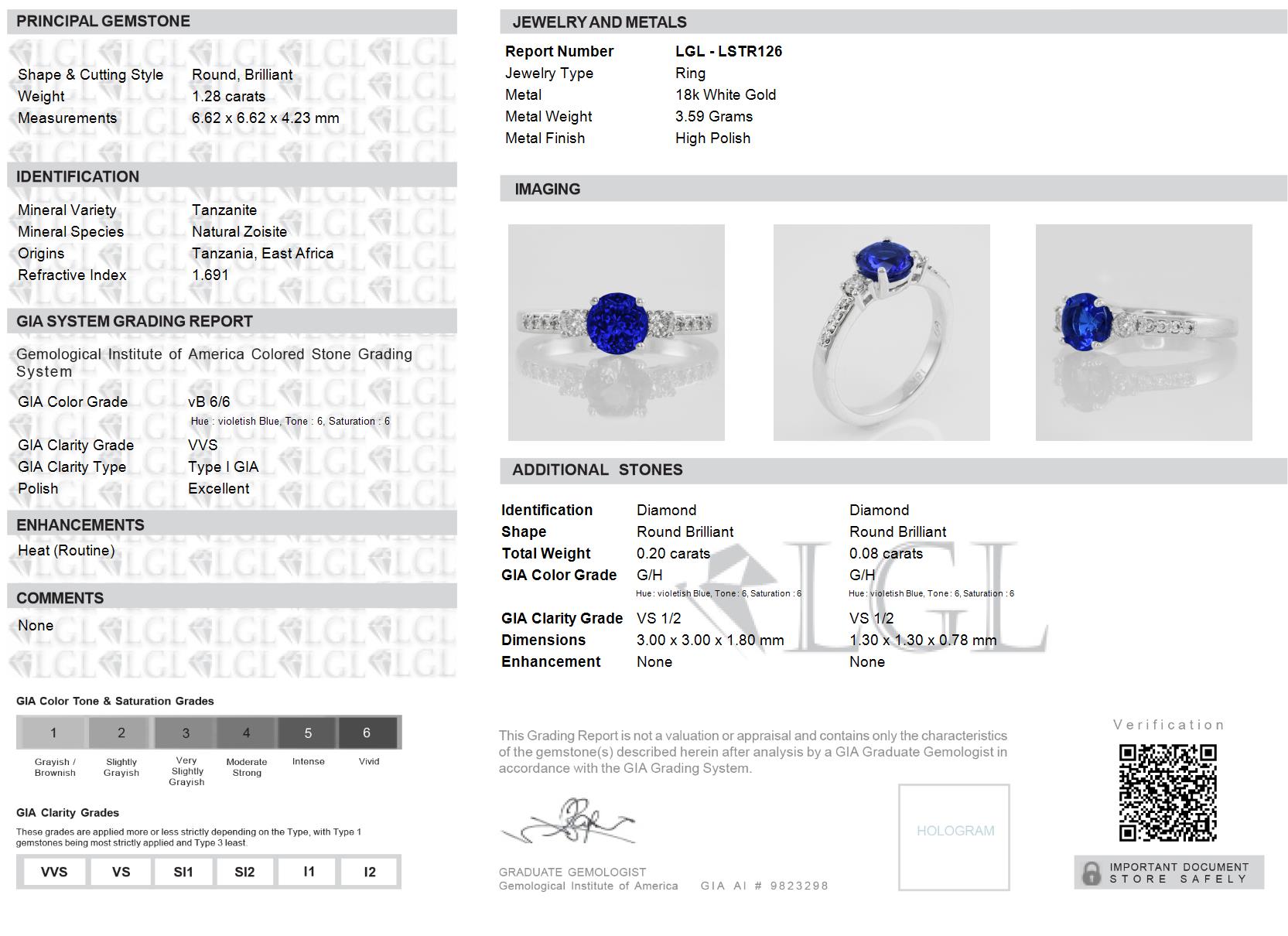
Task: Click the I1 clarity grade box
Action: click(309, 872)
